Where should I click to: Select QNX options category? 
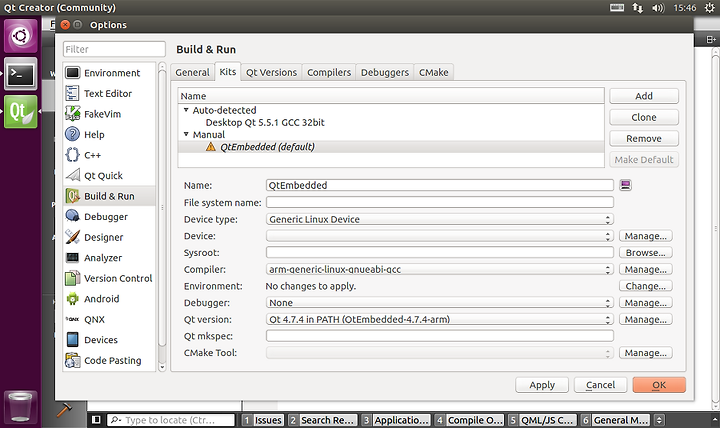(x=109, y=319)
